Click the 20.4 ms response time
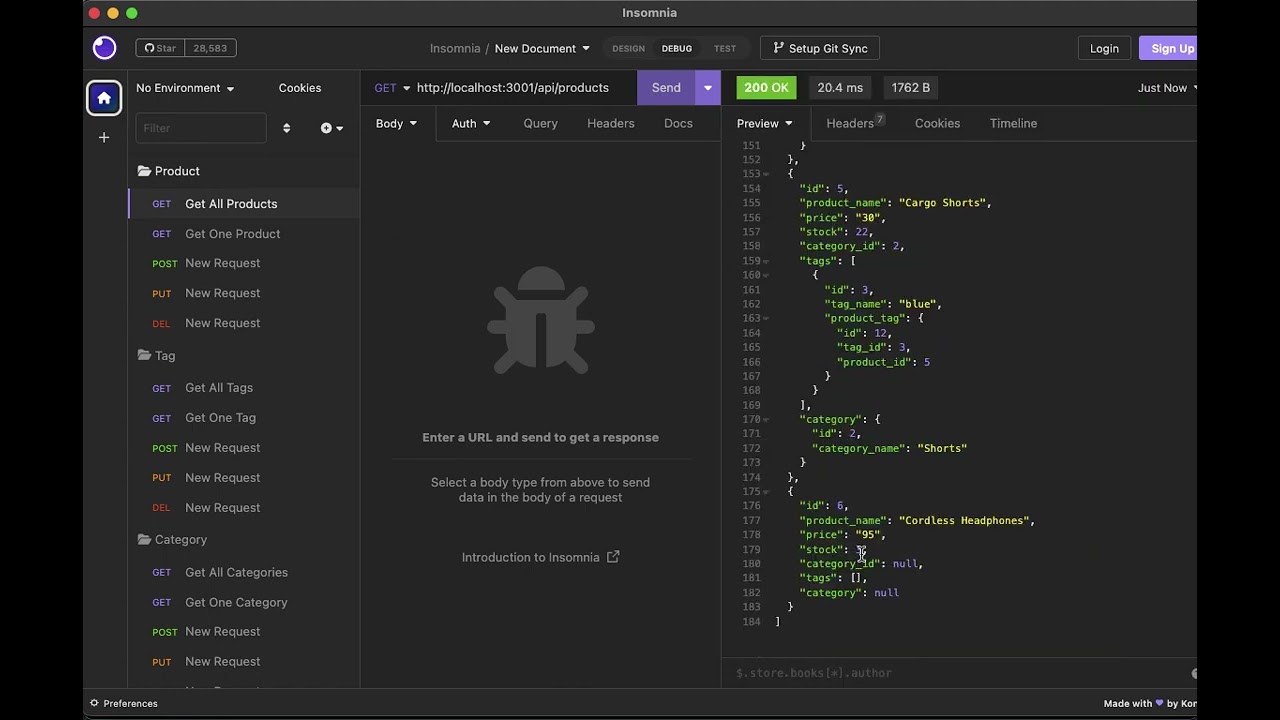1280x720 pixels. (840, 88)
